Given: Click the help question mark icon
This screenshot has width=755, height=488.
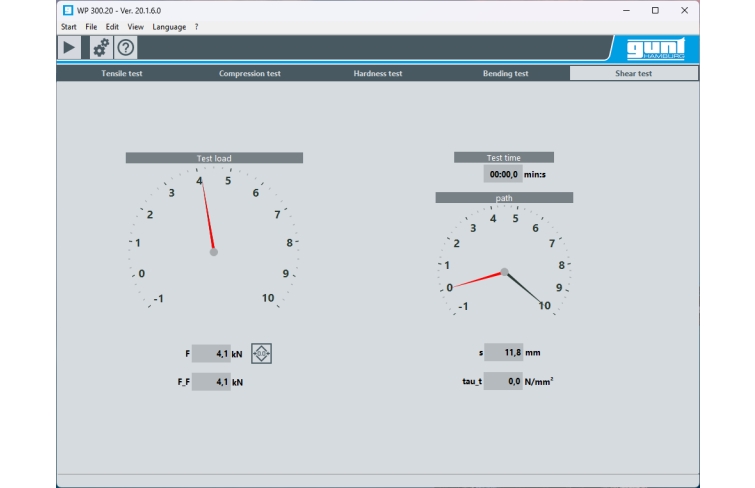Looking at the screenshot, I should [x=126, y=48].
